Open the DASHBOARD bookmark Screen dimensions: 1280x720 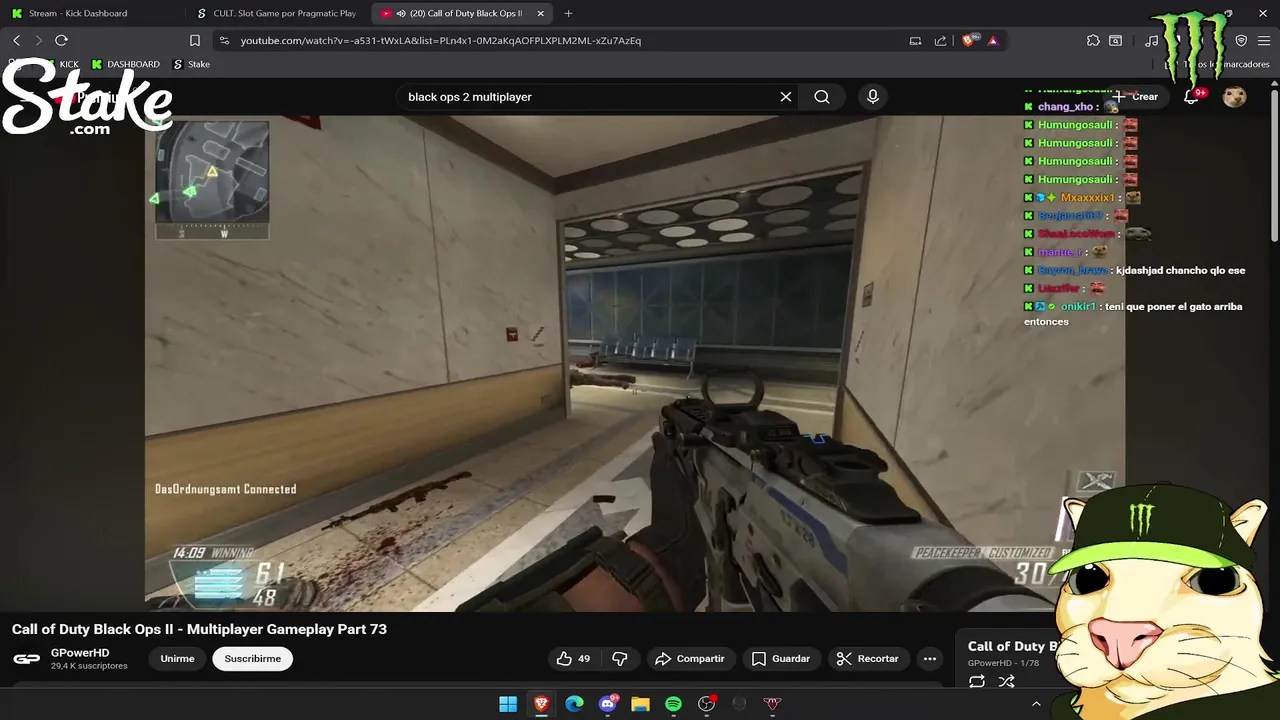click(126, 64)
